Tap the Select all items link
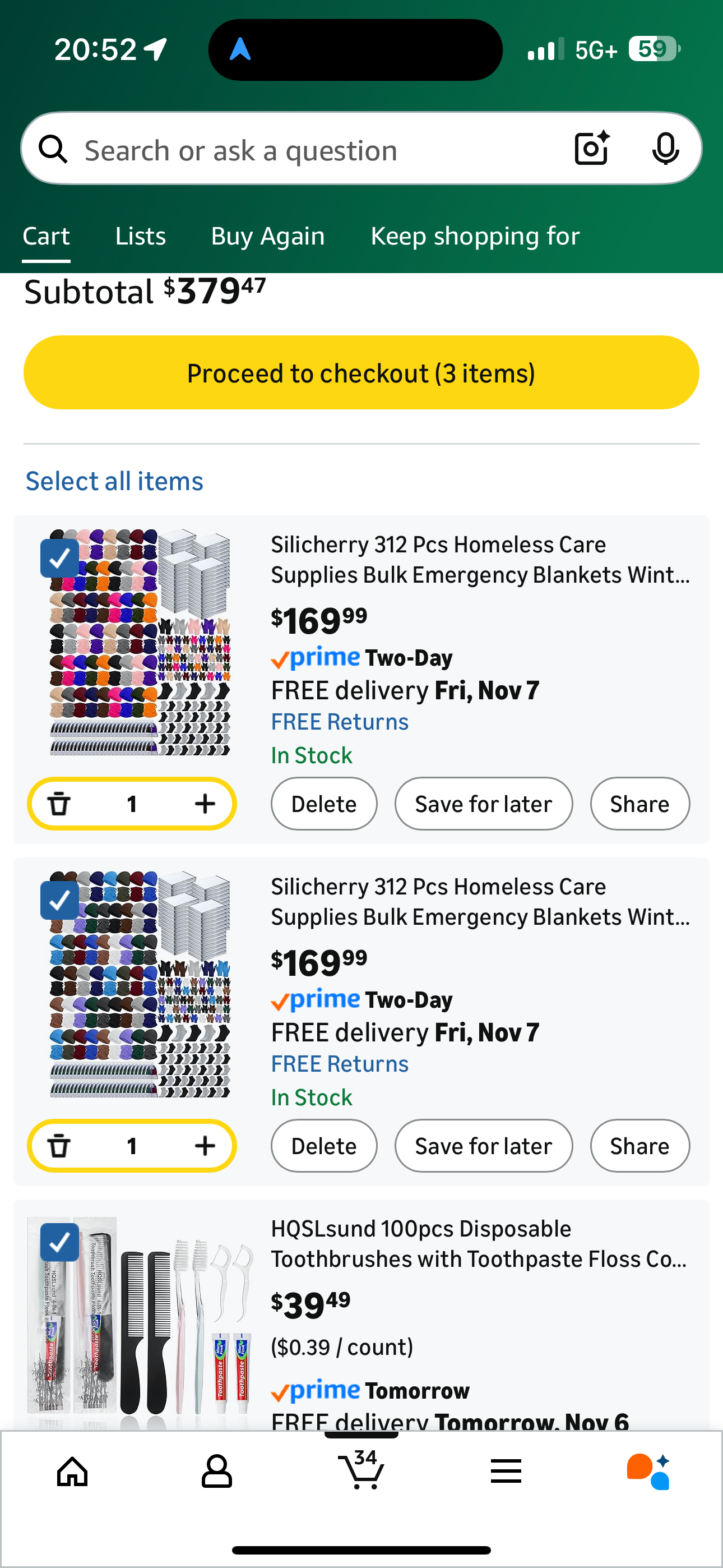 [x=114, y=482]
